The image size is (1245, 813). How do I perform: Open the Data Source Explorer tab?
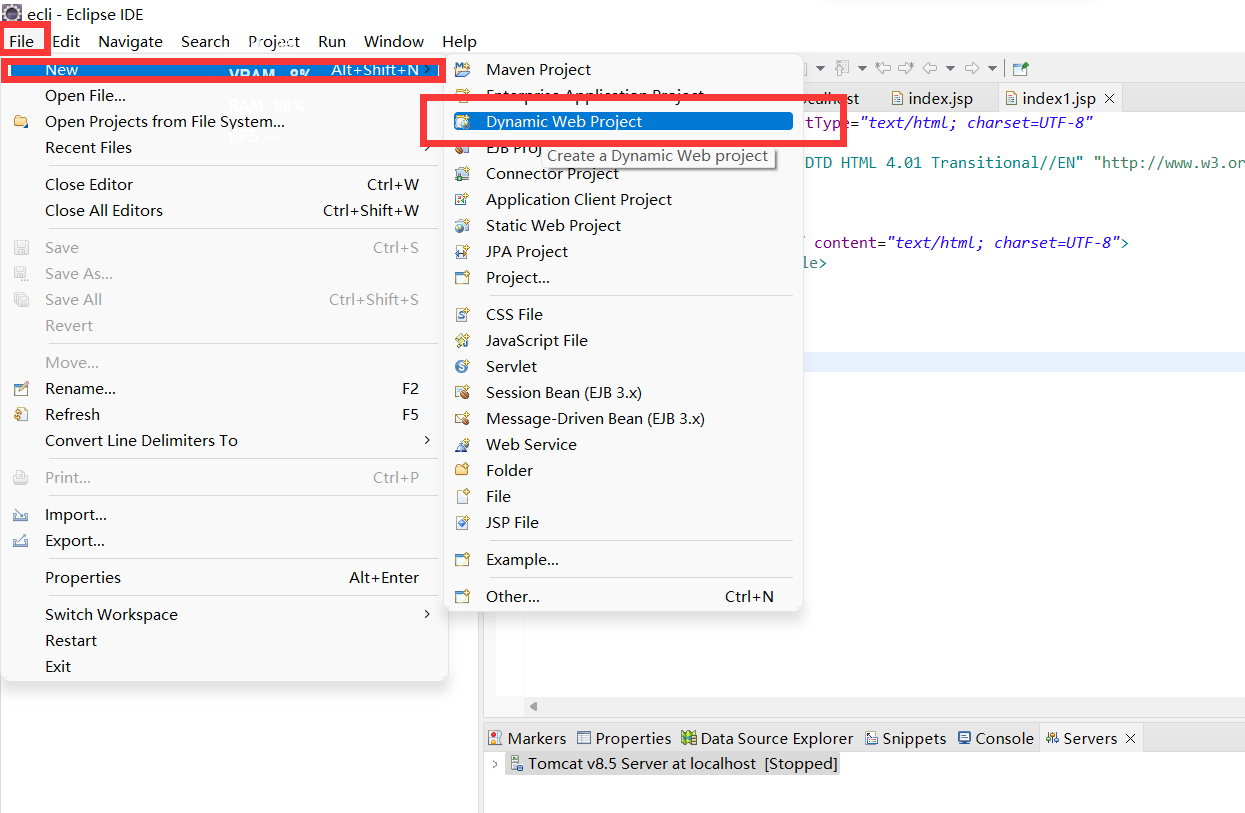767,738
